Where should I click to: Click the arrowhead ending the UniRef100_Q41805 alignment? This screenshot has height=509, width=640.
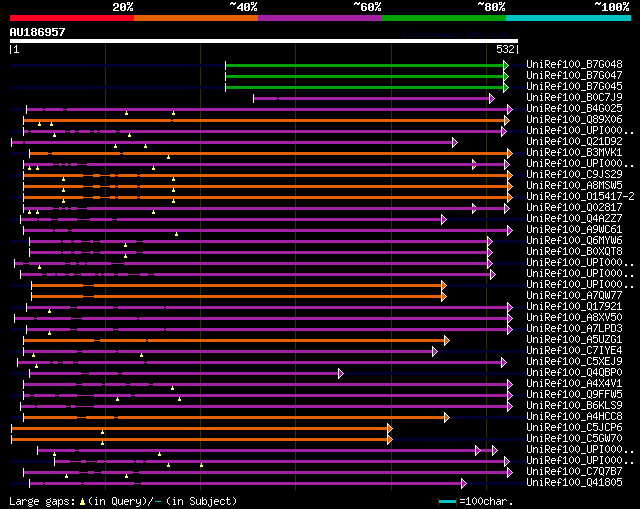click(464, 483)
